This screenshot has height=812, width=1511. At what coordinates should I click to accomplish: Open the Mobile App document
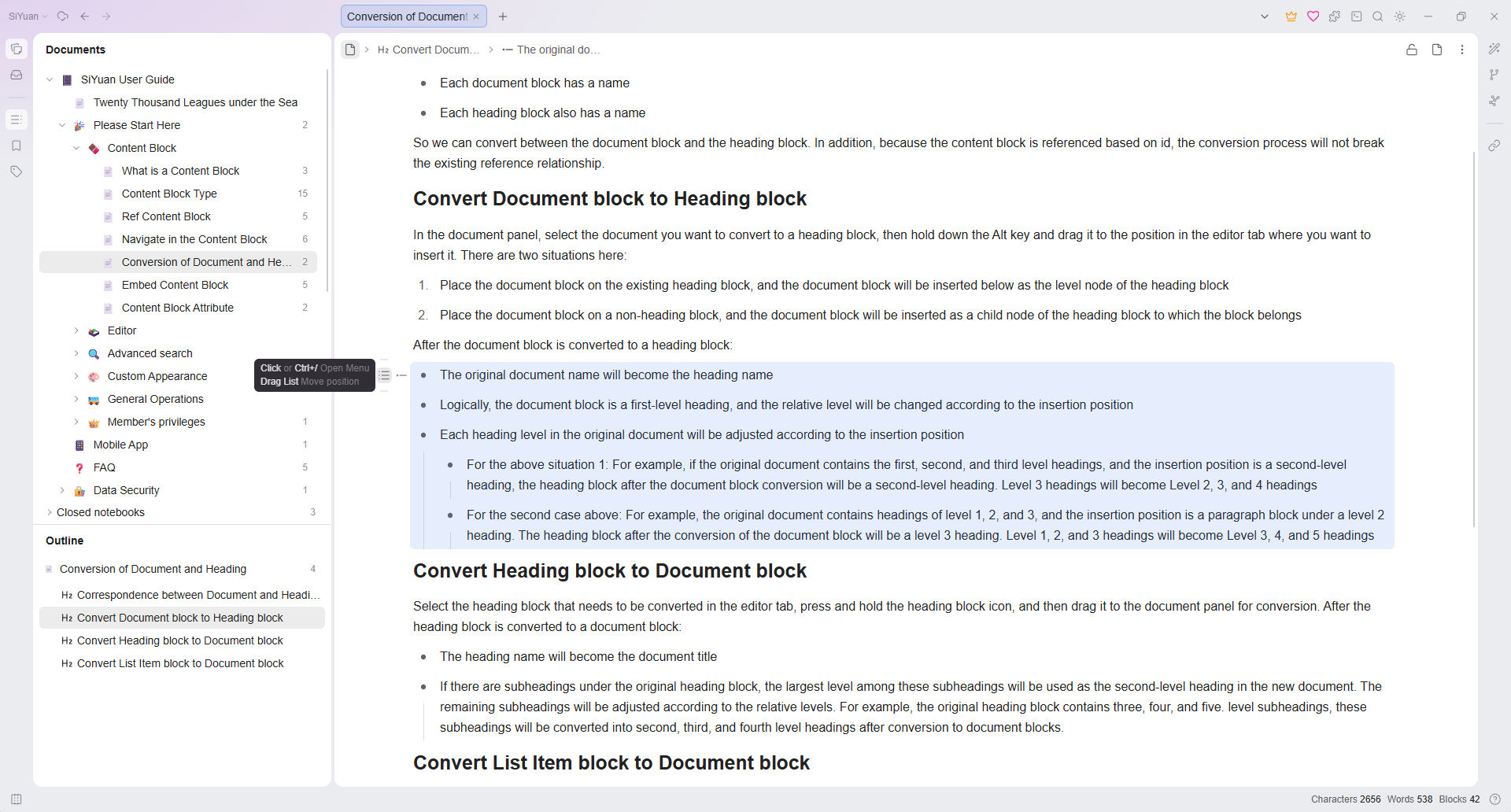coord(120,445)
